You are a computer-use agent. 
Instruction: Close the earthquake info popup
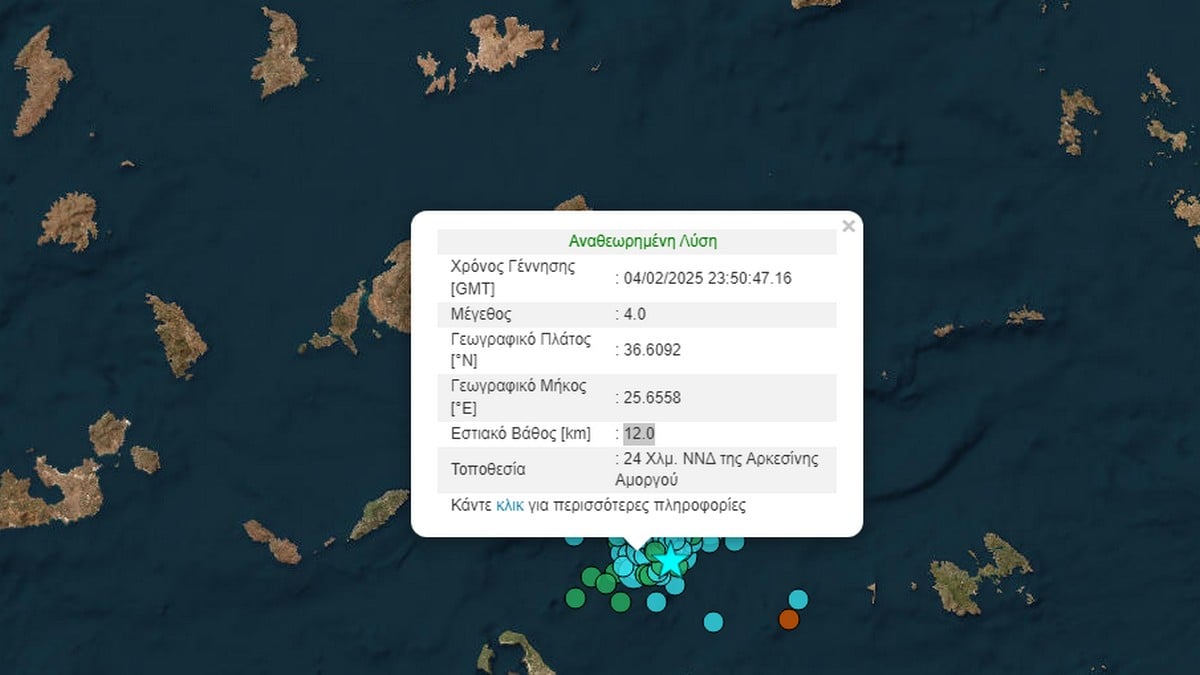point(848,226)
